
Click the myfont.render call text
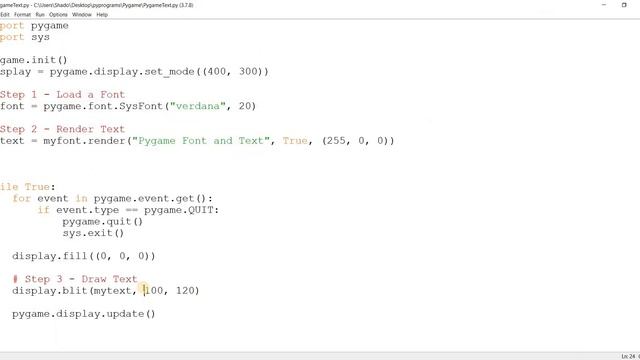pyautogui.click(x=84, y=141)
